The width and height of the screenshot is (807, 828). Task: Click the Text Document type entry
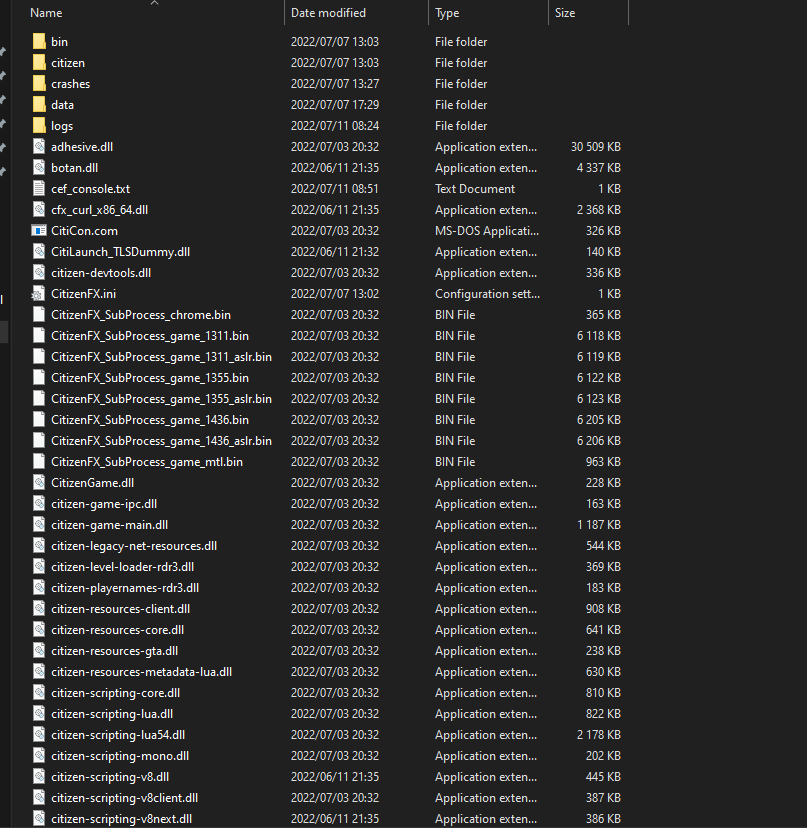coord(475,189)
